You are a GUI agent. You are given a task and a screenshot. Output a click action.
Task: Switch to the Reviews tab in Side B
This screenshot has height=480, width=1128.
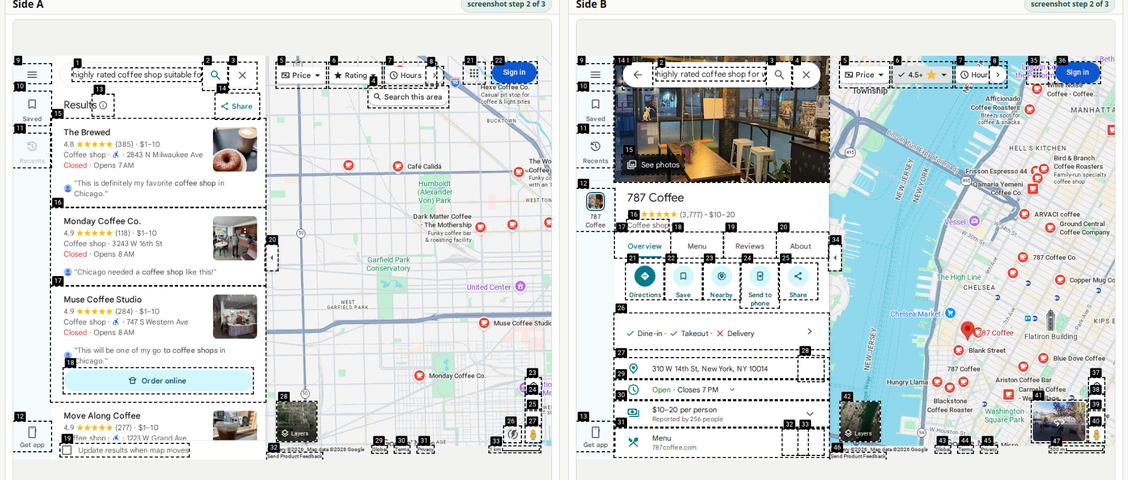pos(749,246)
